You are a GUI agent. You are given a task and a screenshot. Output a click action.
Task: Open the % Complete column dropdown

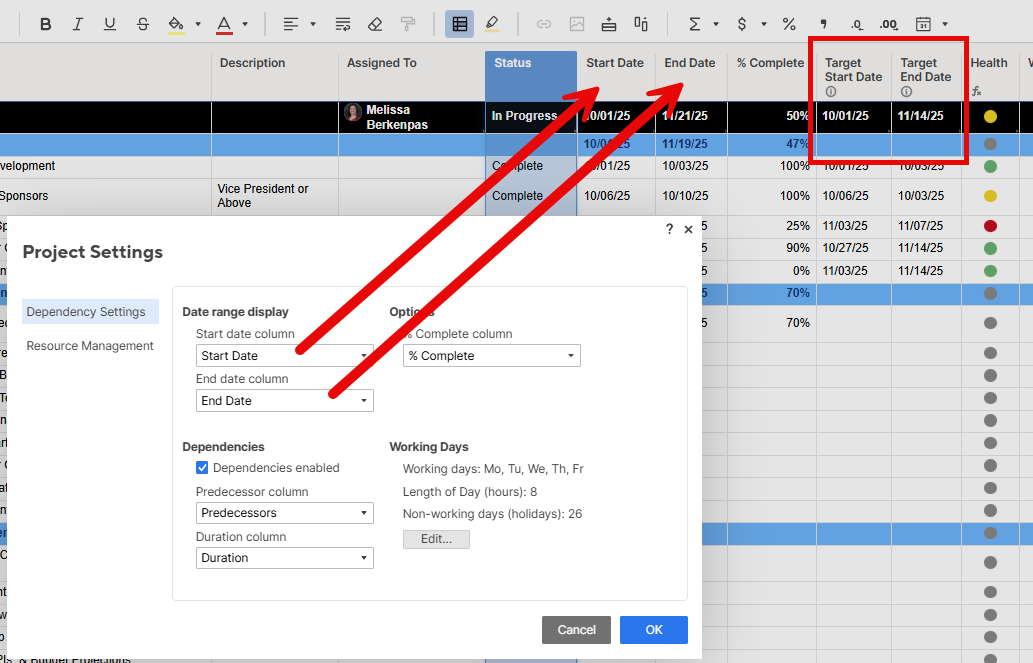pos(491,356)
